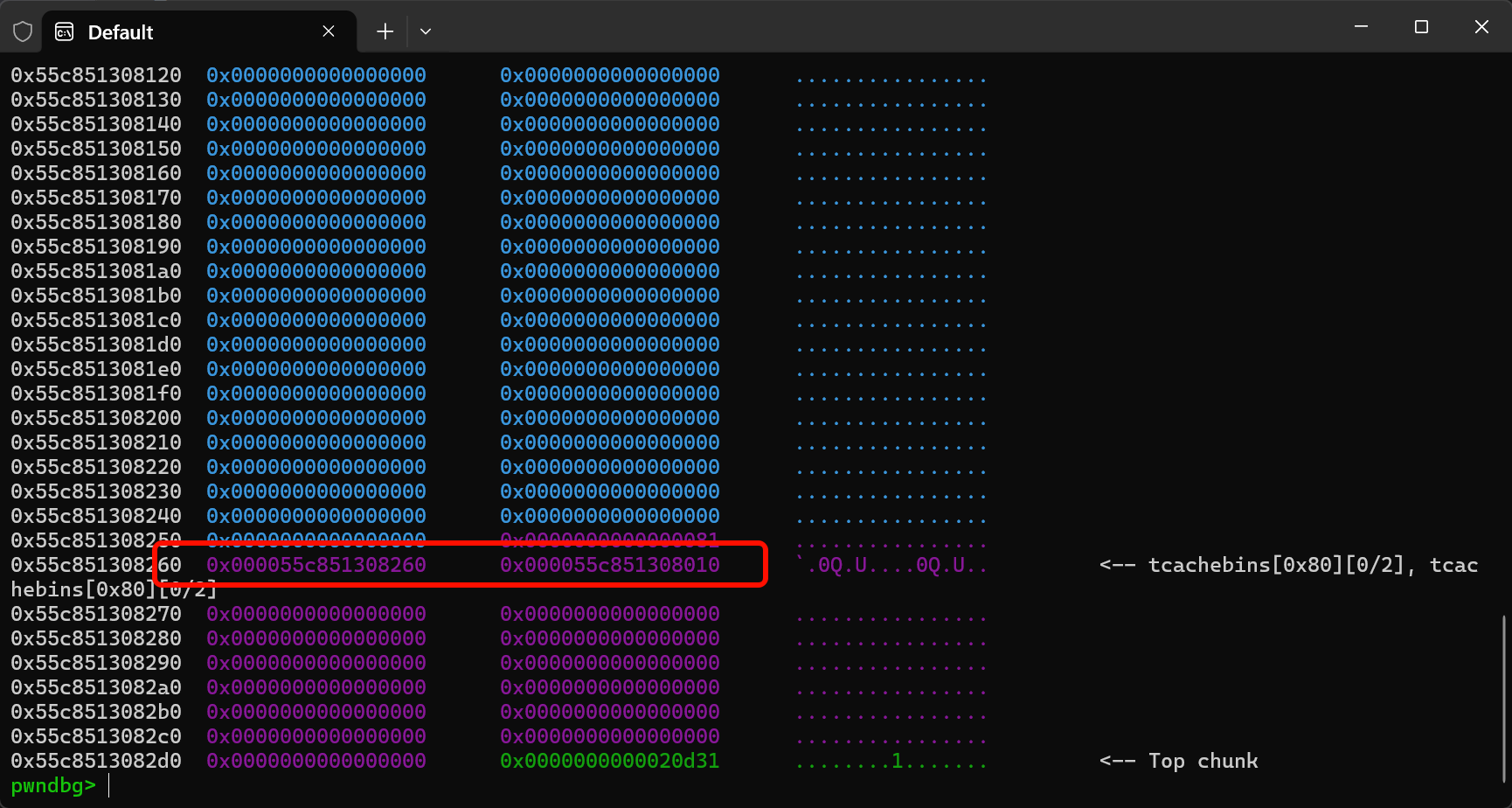1512x808 pixels.
Task: Click wrapped text 'hebins[0x80][0/2]'
Action: (x=114, y=589)
